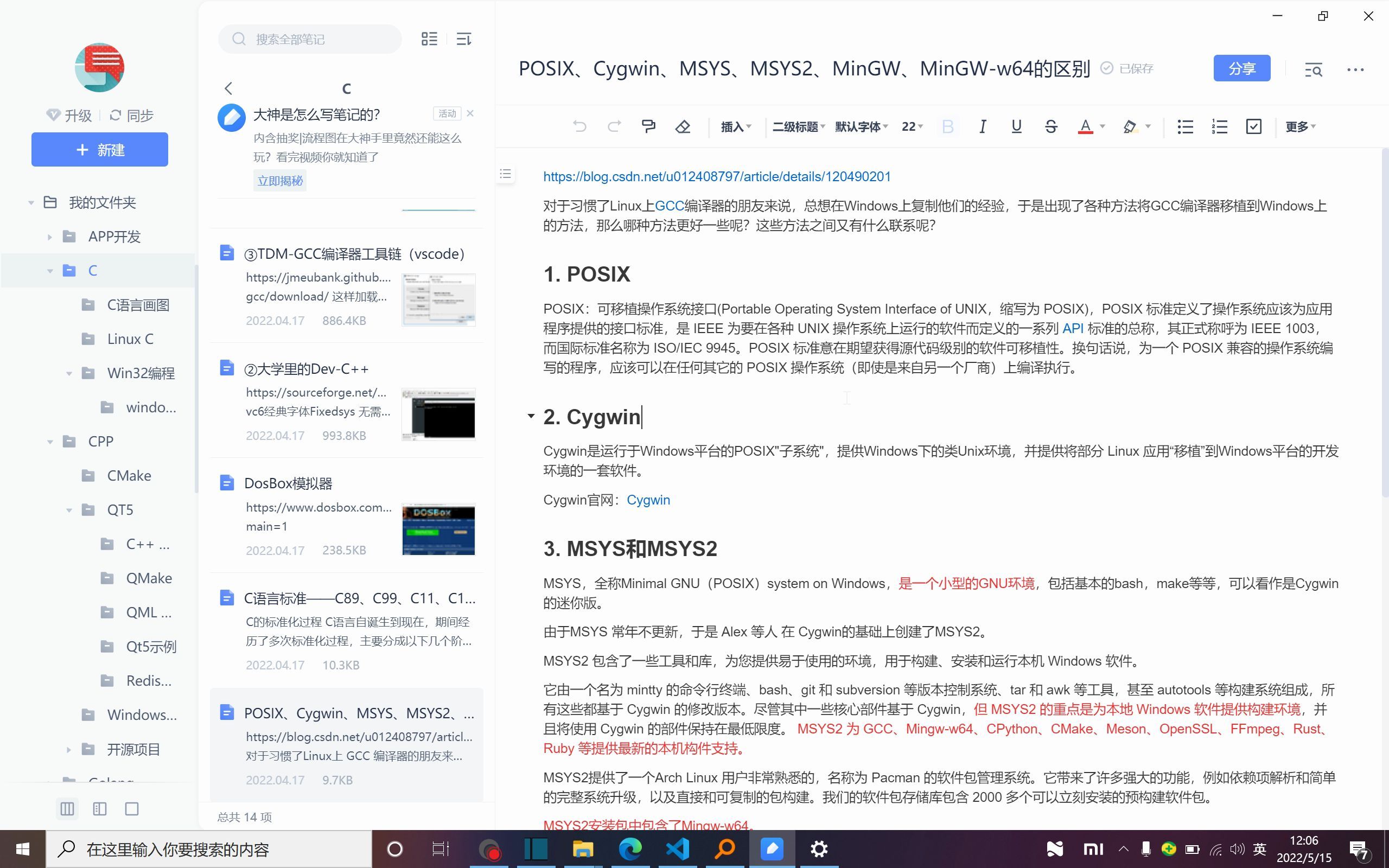The height and width of the screenshot is (868, 1389).
Task: Click the 立即揭秘 link
Action: tap(279, 181)
